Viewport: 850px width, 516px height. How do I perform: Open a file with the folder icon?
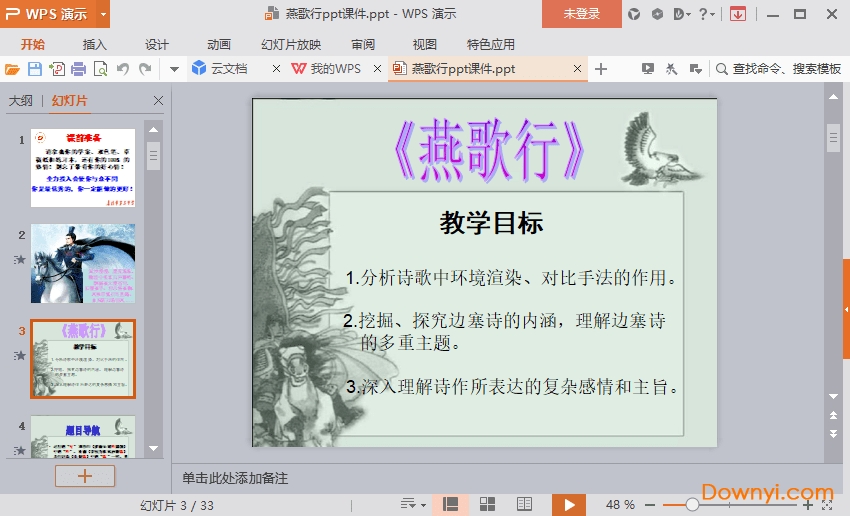click(x=12, y=69)
